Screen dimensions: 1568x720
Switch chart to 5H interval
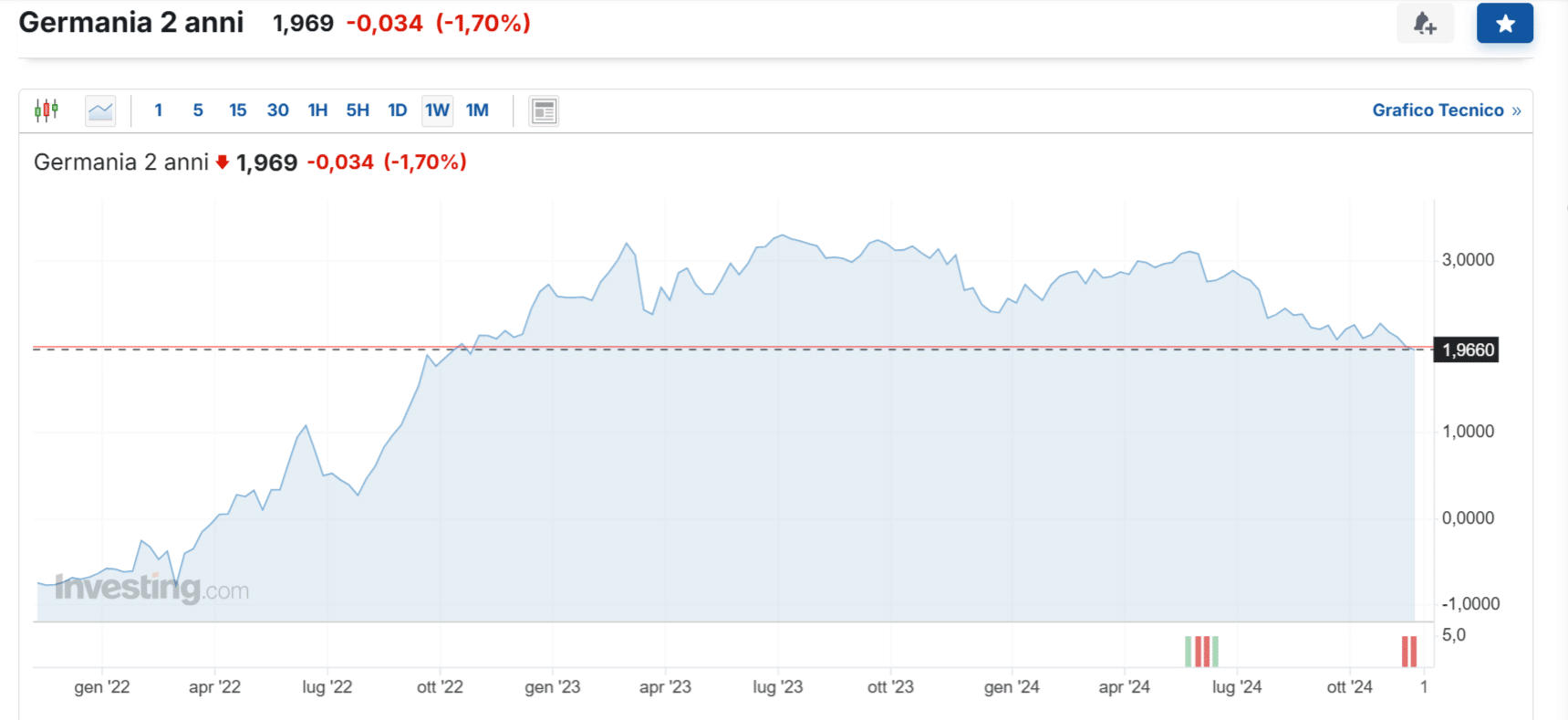point(358,110)
